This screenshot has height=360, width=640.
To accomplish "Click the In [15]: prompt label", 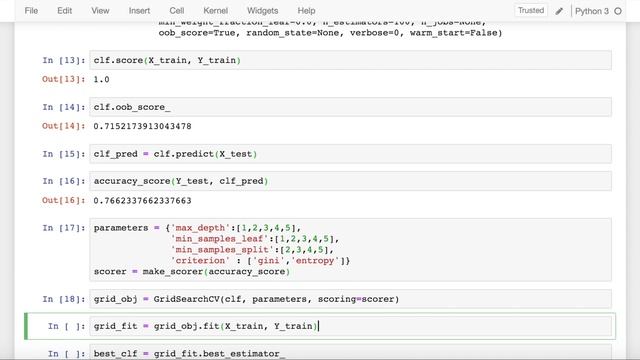I will point(64,154).
